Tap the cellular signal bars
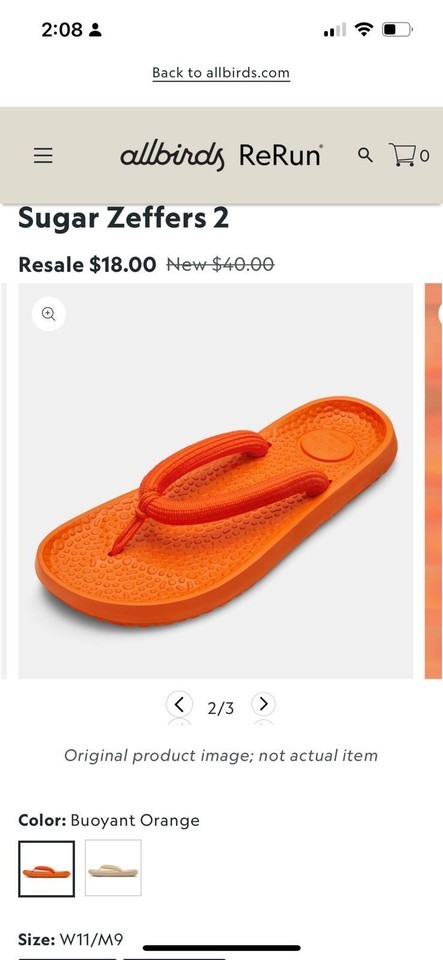The image size is (443, 960). (335, 29)
